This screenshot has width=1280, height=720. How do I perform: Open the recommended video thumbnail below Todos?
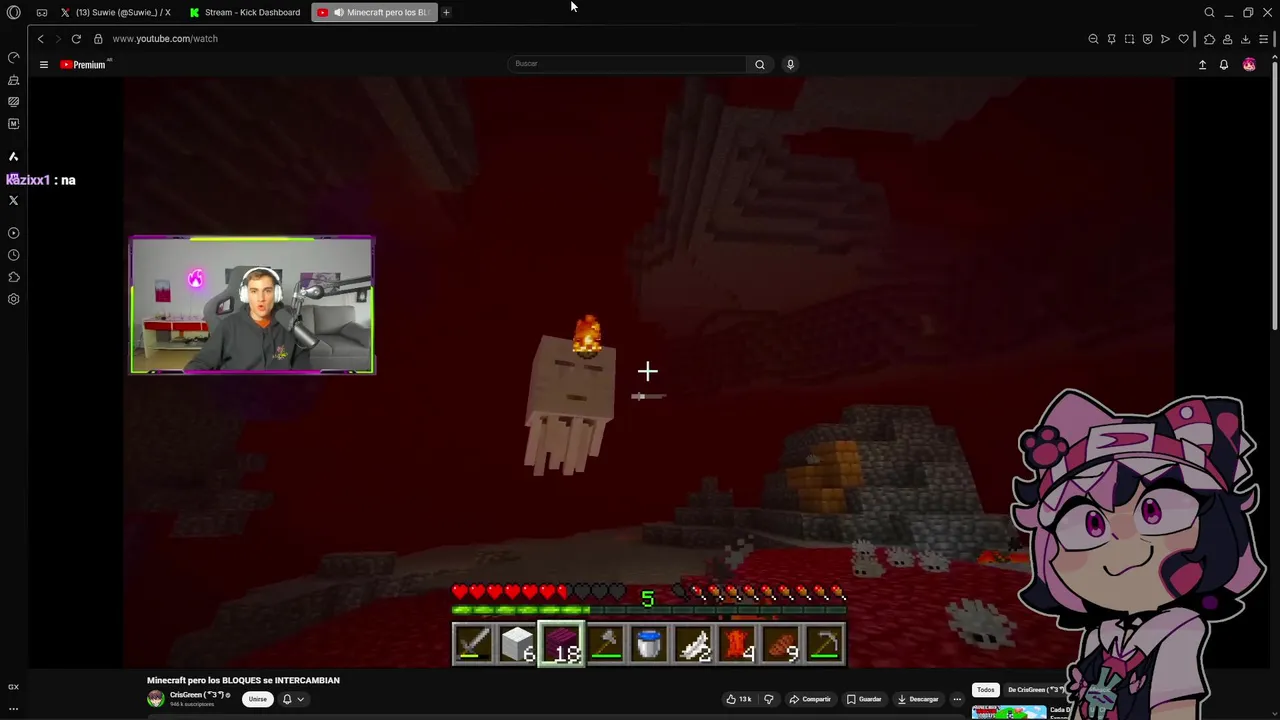pos(1009,712)
